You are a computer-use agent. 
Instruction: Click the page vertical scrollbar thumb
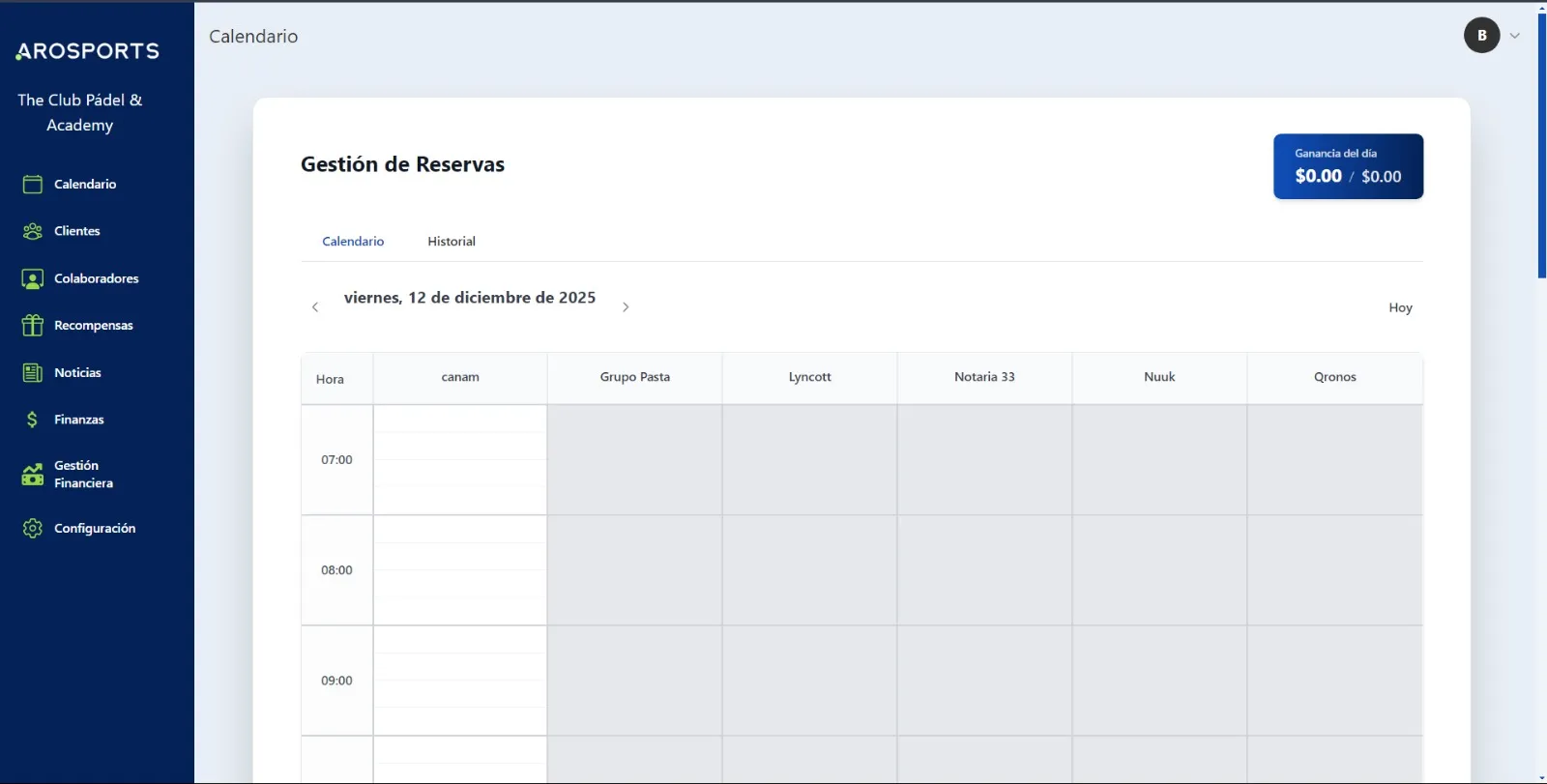point(1541,145)
